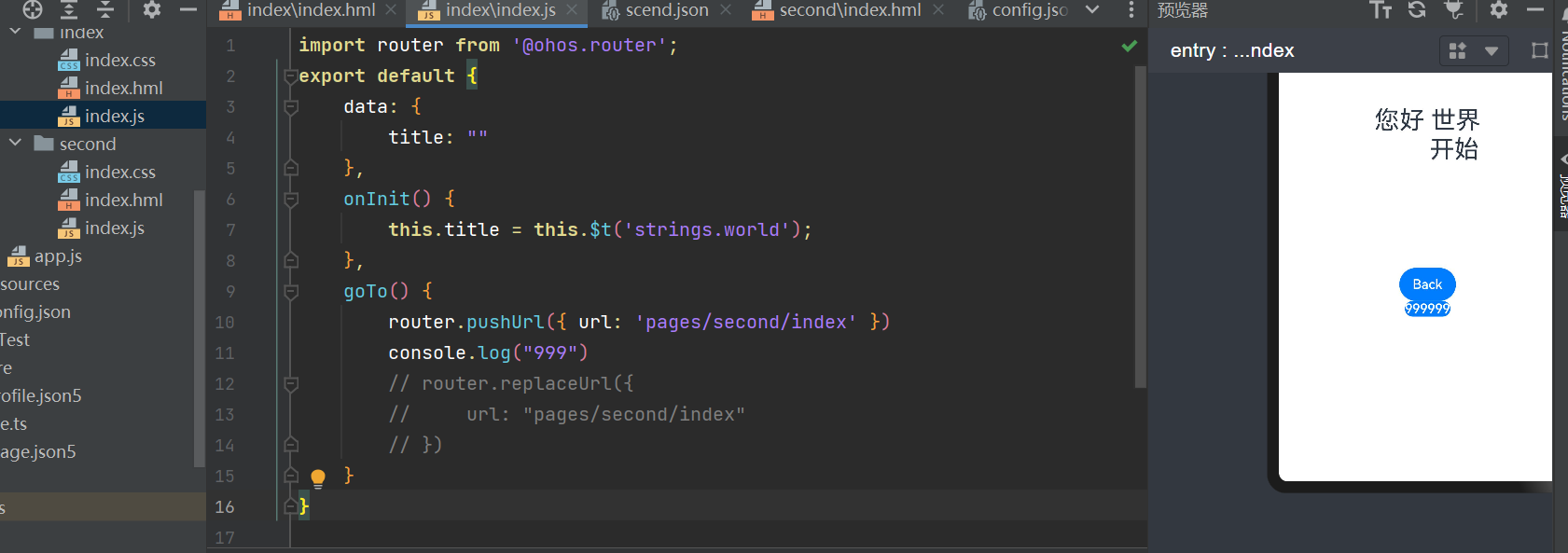This screenshot has width=1568, height=553.
Task: Open index.css under the index folder
Action: (x=119, y=60)
